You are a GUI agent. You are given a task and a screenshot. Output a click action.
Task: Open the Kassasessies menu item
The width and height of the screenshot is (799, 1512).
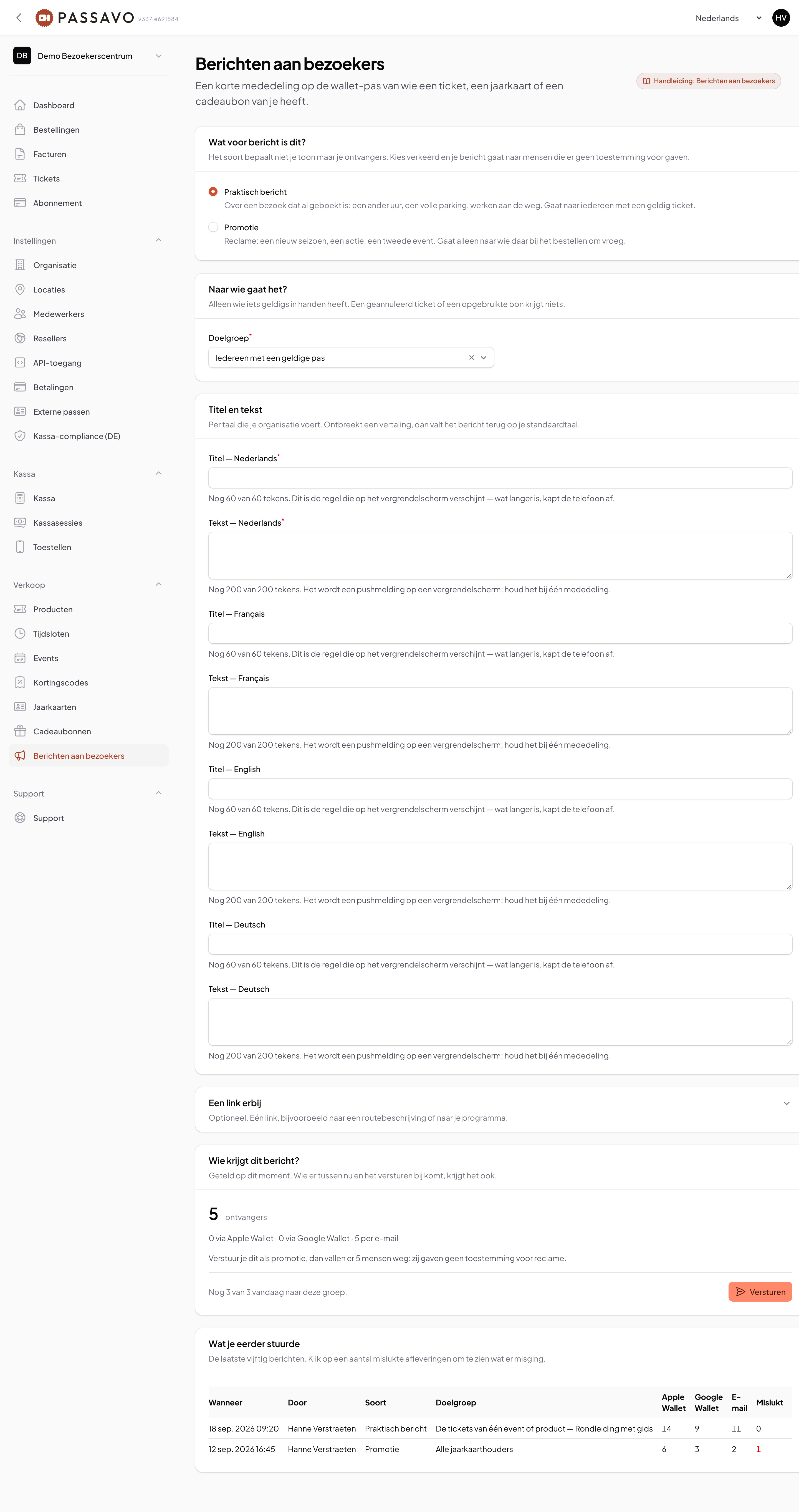pos(89,522)
